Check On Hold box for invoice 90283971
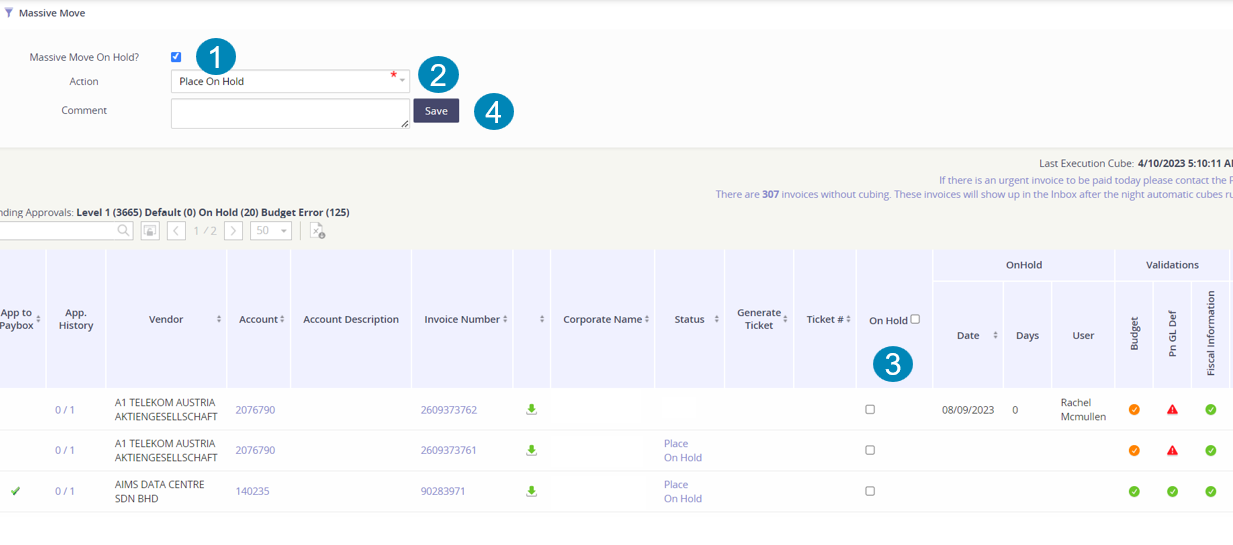Screen dimensions: 1233x545 (x=870, y=491)
